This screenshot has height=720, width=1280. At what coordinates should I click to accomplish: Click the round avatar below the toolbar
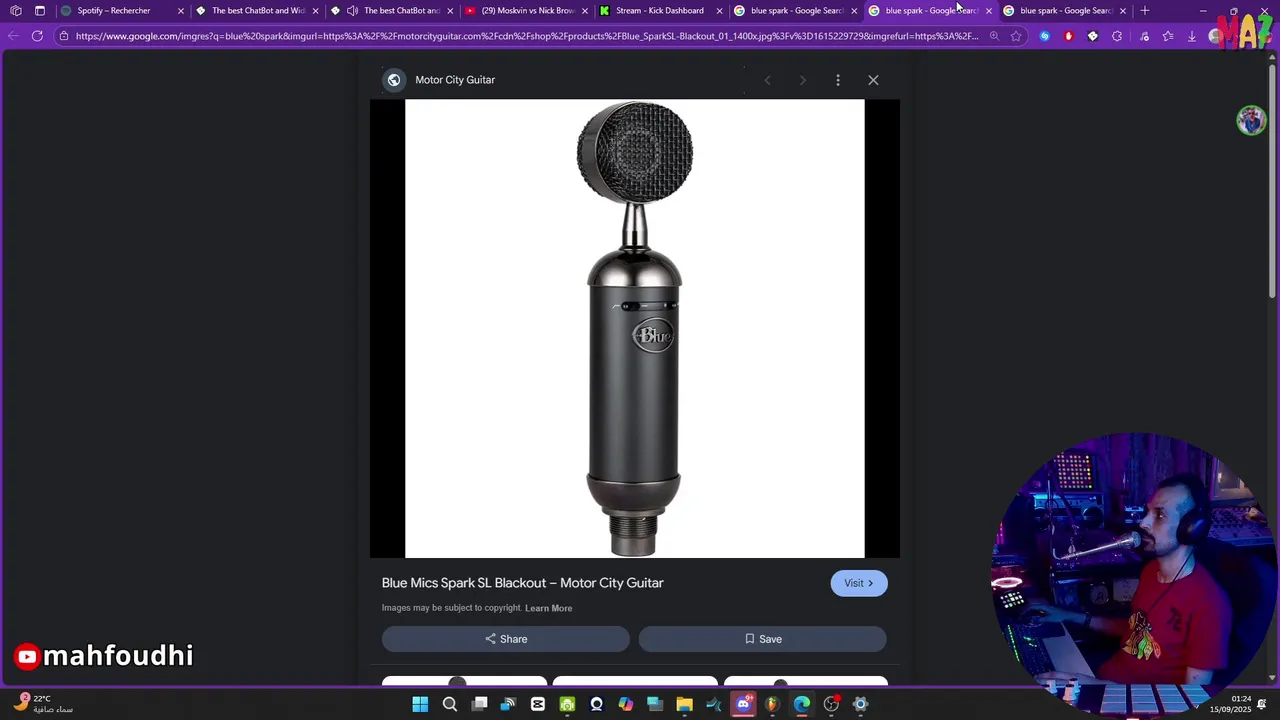click(1251, 120)
